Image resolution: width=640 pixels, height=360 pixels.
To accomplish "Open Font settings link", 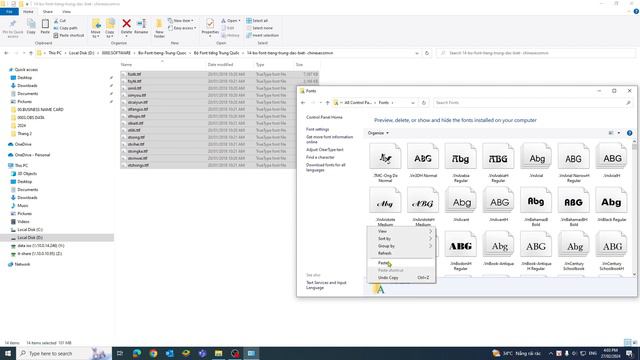I will coord(318,129).
